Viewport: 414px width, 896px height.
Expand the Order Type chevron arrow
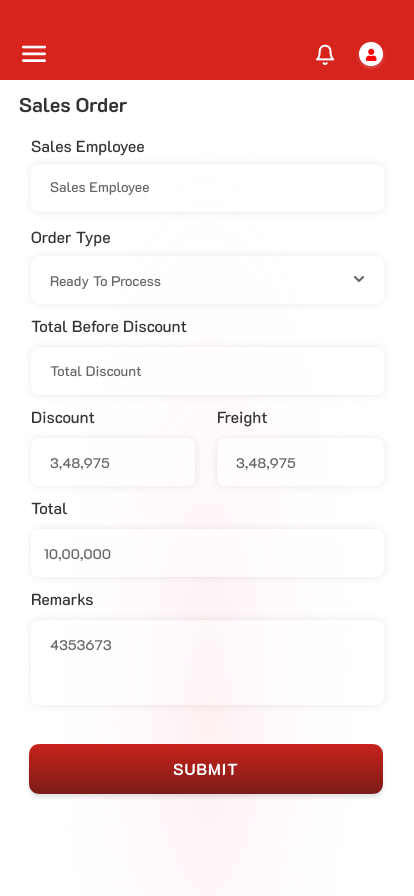coord(359,279)
